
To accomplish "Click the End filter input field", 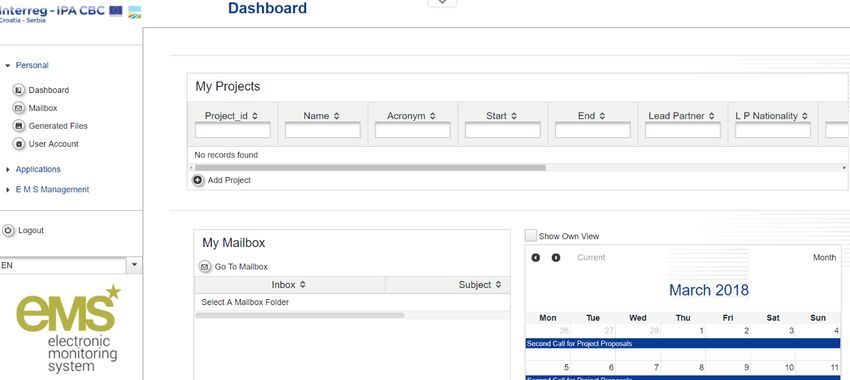I will point(593,130).
